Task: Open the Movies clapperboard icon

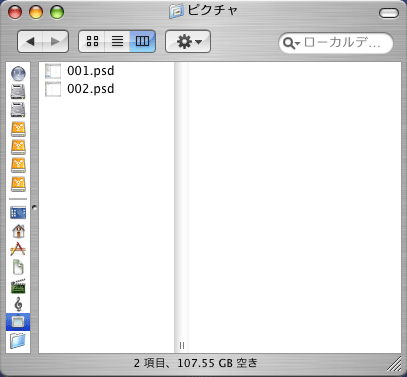Action: pyautogui.click(x=18, y=286)
